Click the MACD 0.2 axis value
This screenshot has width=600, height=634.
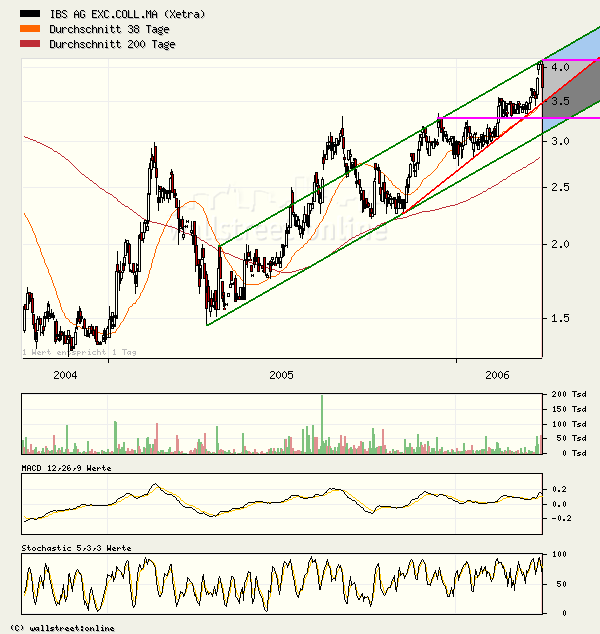click(x=559, y=490)
